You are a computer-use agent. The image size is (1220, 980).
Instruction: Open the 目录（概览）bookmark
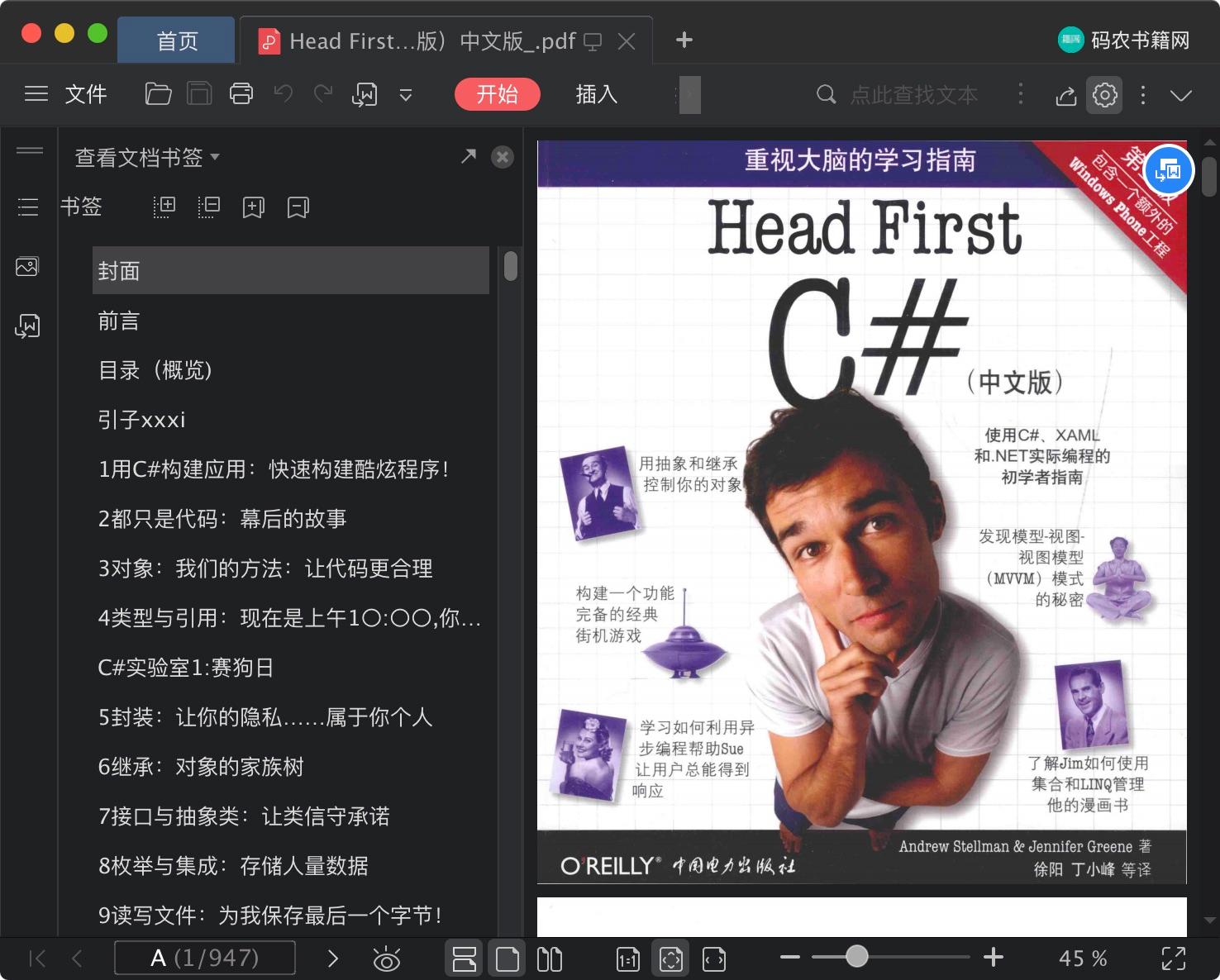pos(291,370)
